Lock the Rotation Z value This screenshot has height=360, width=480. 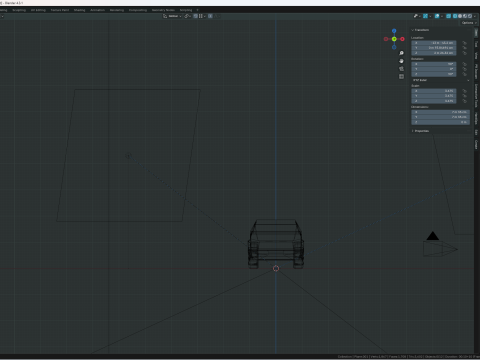tap(464, 74)
